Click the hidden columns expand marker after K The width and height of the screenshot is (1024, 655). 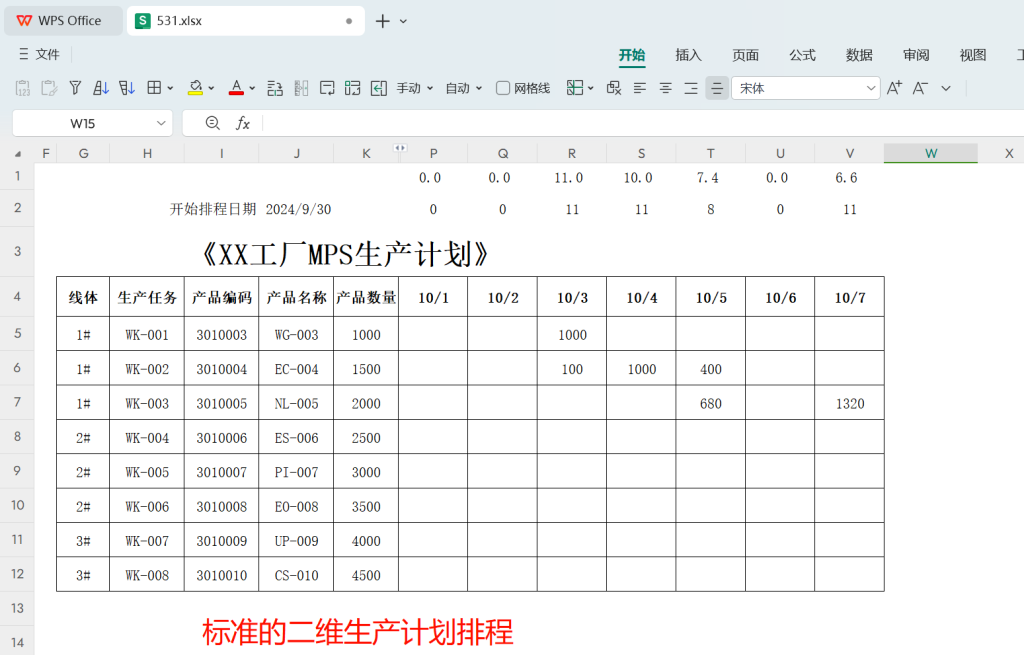click(400, 148)
